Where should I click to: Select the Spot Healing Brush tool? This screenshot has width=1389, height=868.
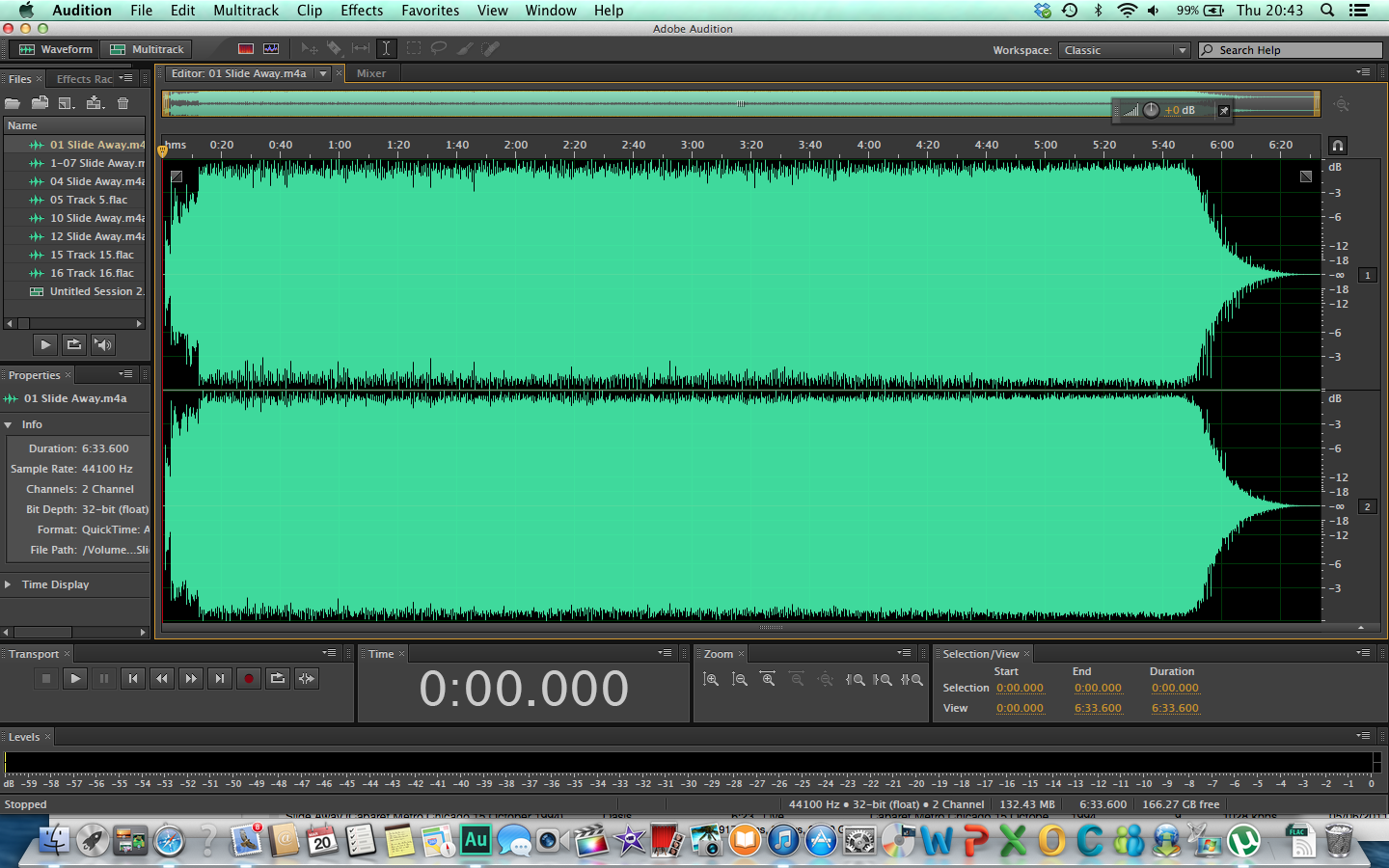491,48
